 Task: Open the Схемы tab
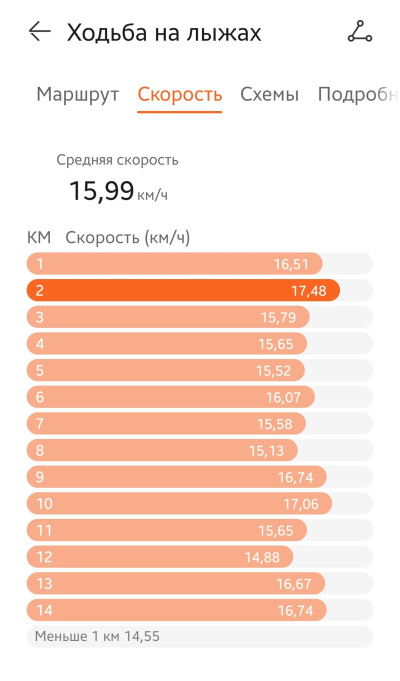point(269,94)
